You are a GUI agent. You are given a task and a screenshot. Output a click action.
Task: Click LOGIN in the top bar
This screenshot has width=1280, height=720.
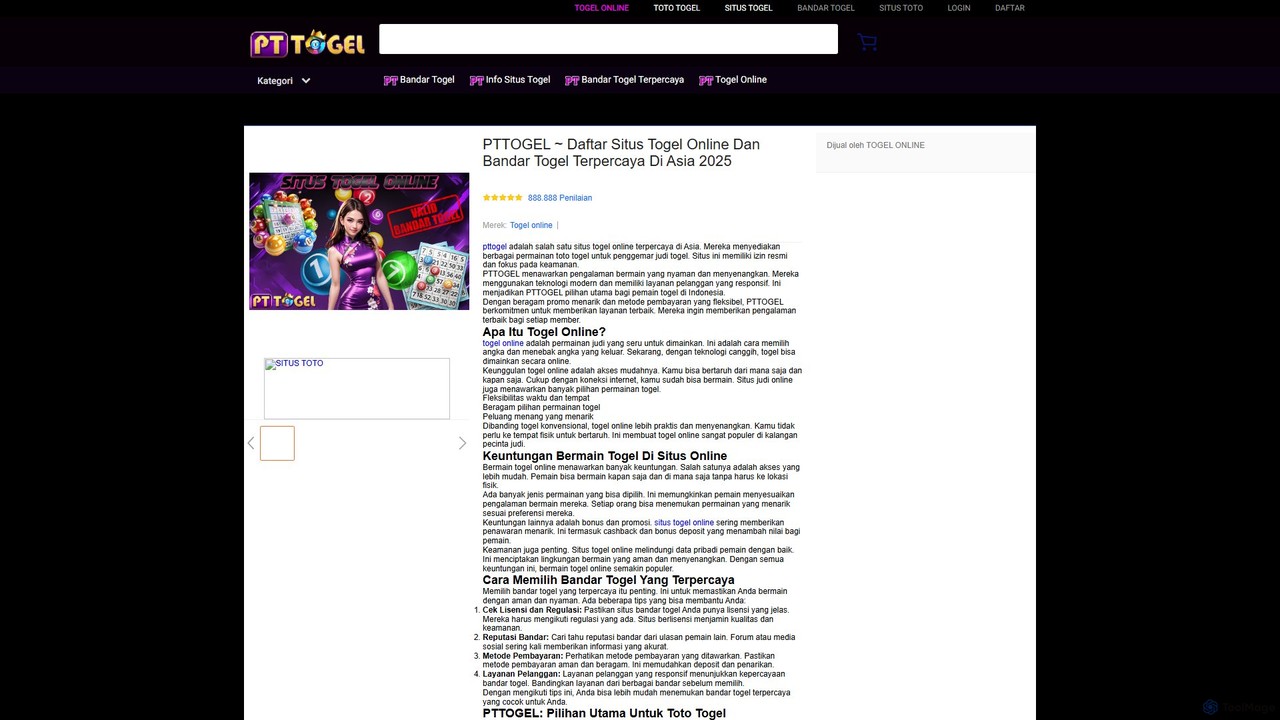pyautogui.click(x=959, y=8)
